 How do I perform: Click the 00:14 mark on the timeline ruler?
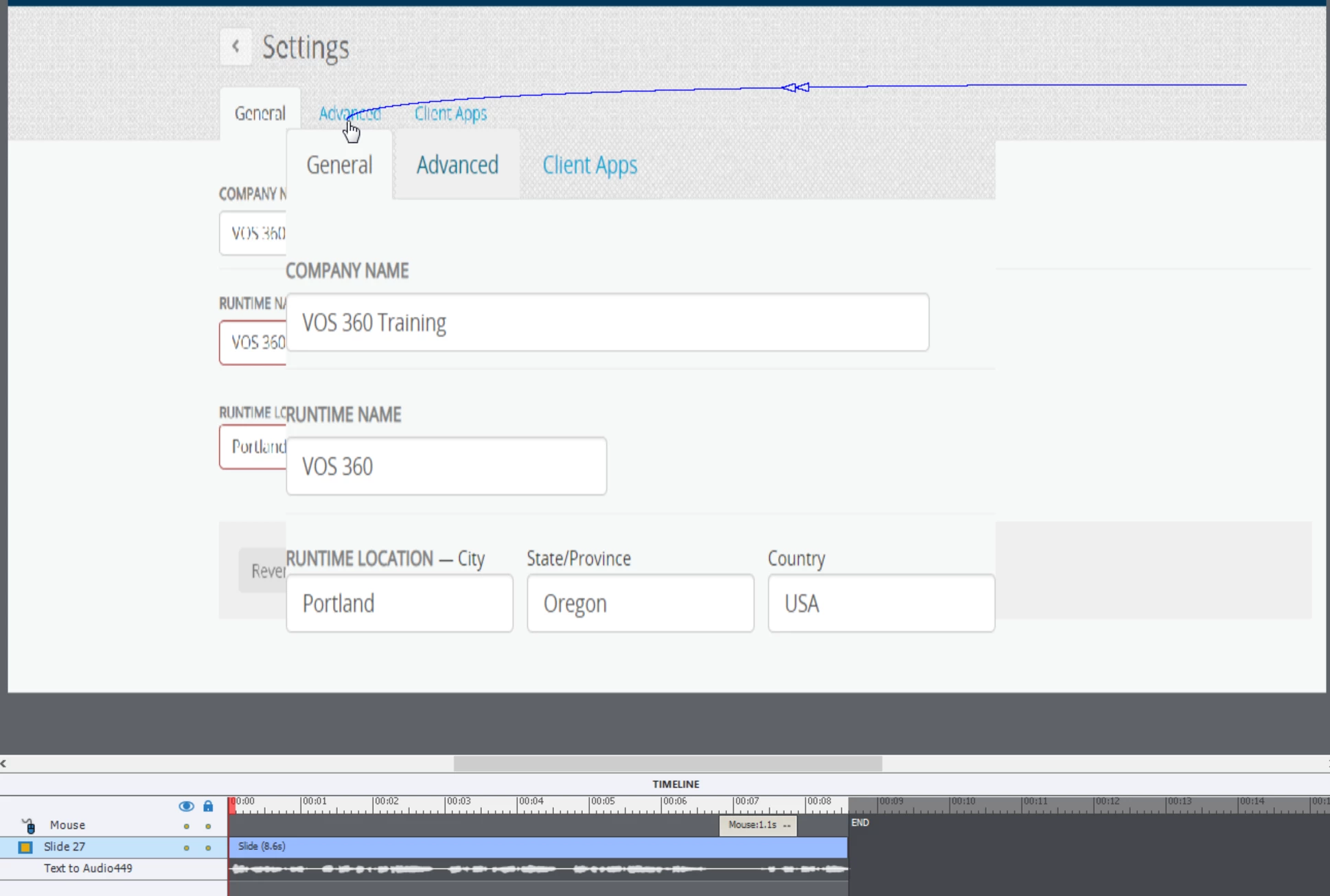click(x=1252, y=801)
